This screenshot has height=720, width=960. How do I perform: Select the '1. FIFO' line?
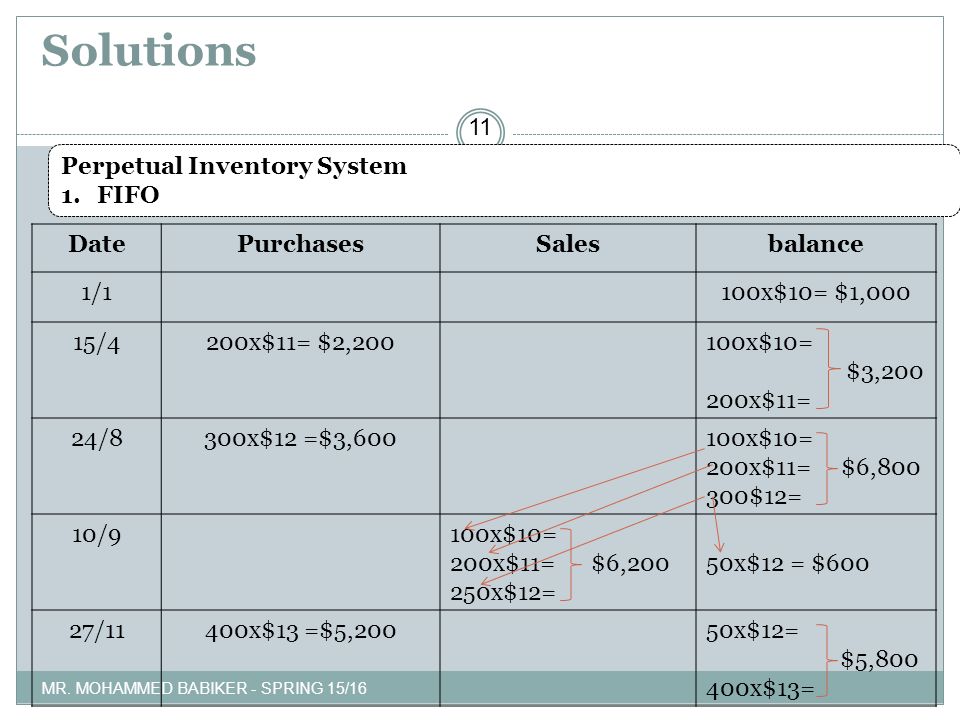click(x=110, y=195)
